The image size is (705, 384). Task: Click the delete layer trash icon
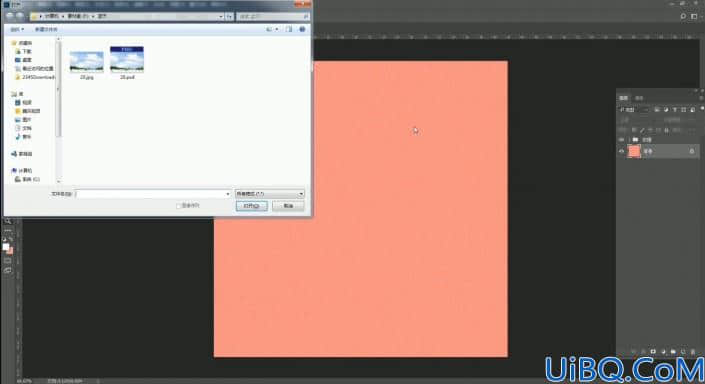tap(693, 352)
